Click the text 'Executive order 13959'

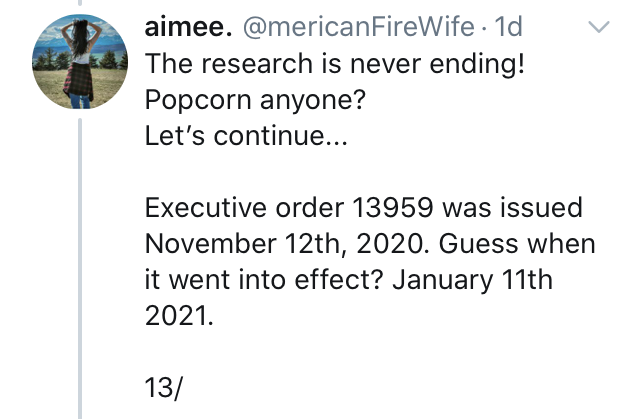tap(289, 207)
